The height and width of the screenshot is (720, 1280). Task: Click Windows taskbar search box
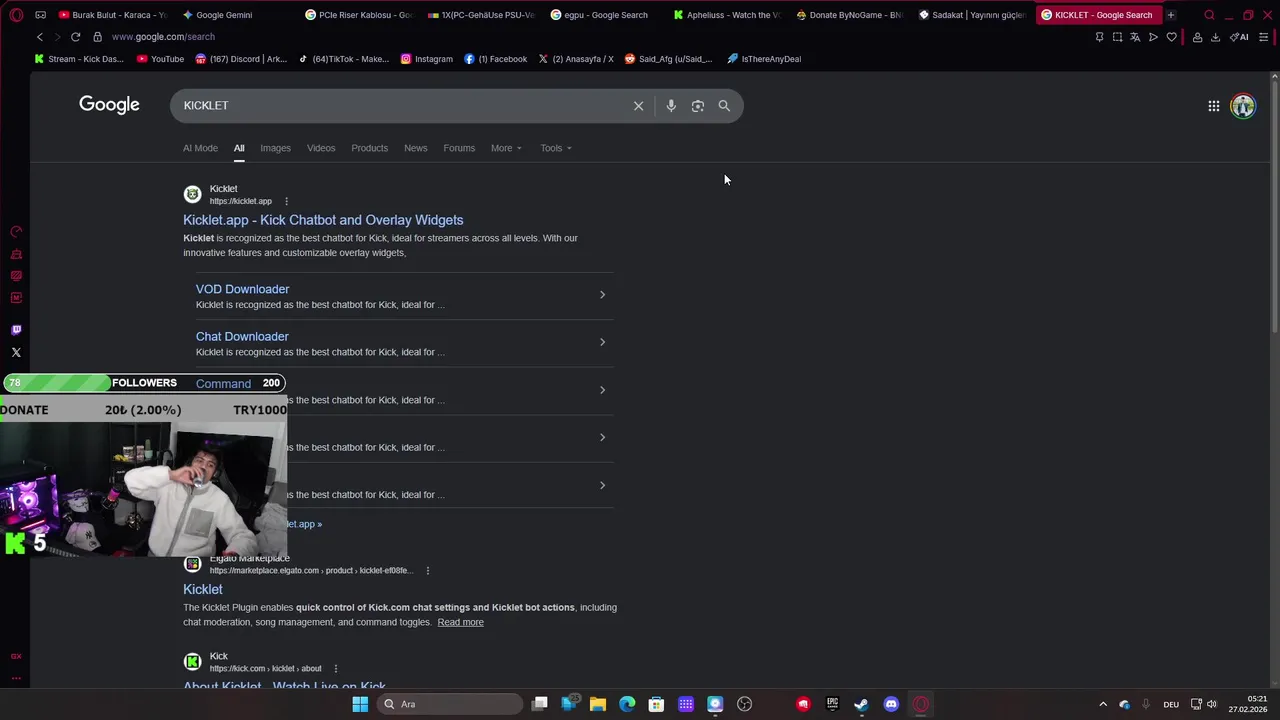(450, 704)
